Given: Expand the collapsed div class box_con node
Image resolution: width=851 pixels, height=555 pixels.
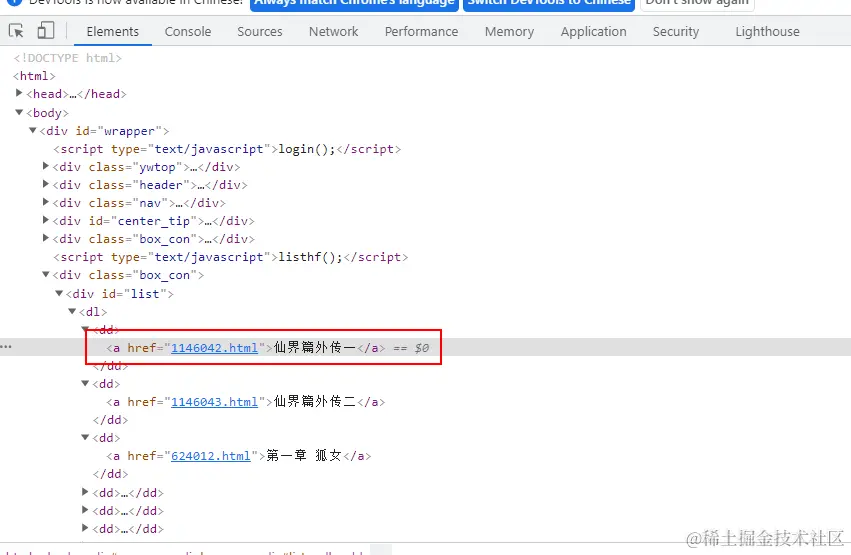Looking at the screenshot, I should pyautogui.click(x=46, y=238).
